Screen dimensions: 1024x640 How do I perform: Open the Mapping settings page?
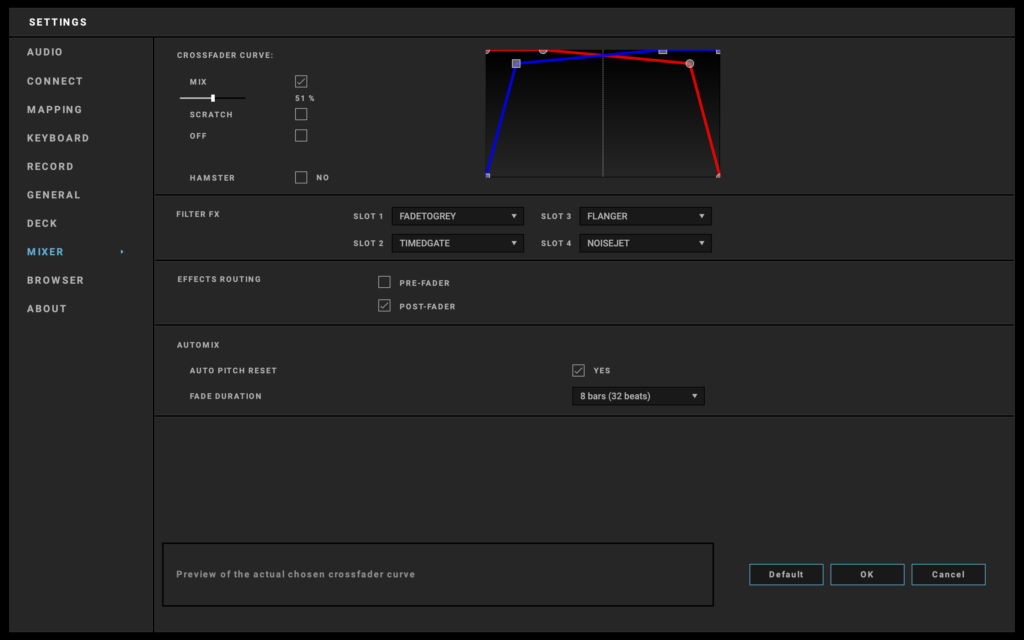click(x=55, y=109)
